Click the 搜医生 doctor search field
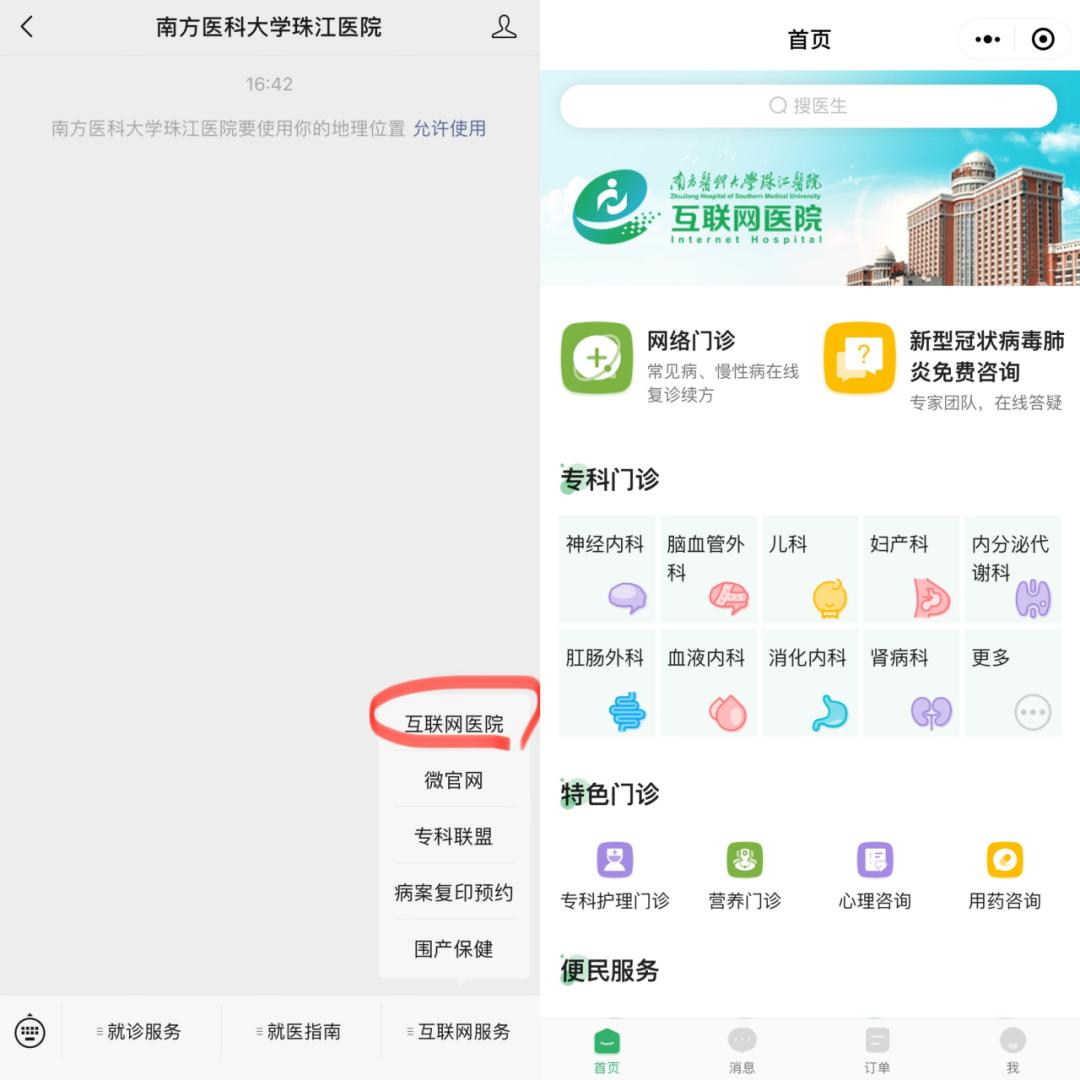This screenshot has height=1080, width=1080. point(808,105)
